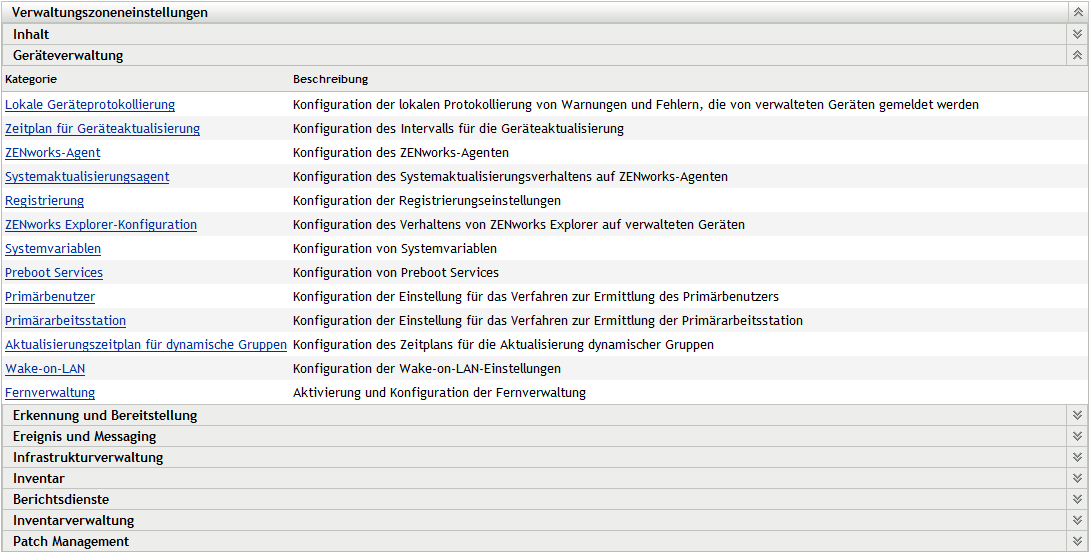Expand the Inventar section chevron

(1077, 478)
